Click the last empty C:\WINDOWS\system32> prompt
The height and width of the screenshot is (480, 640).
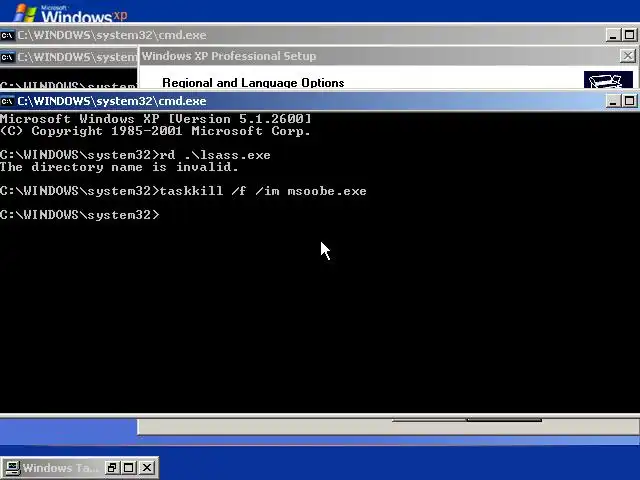pos(80,215)
